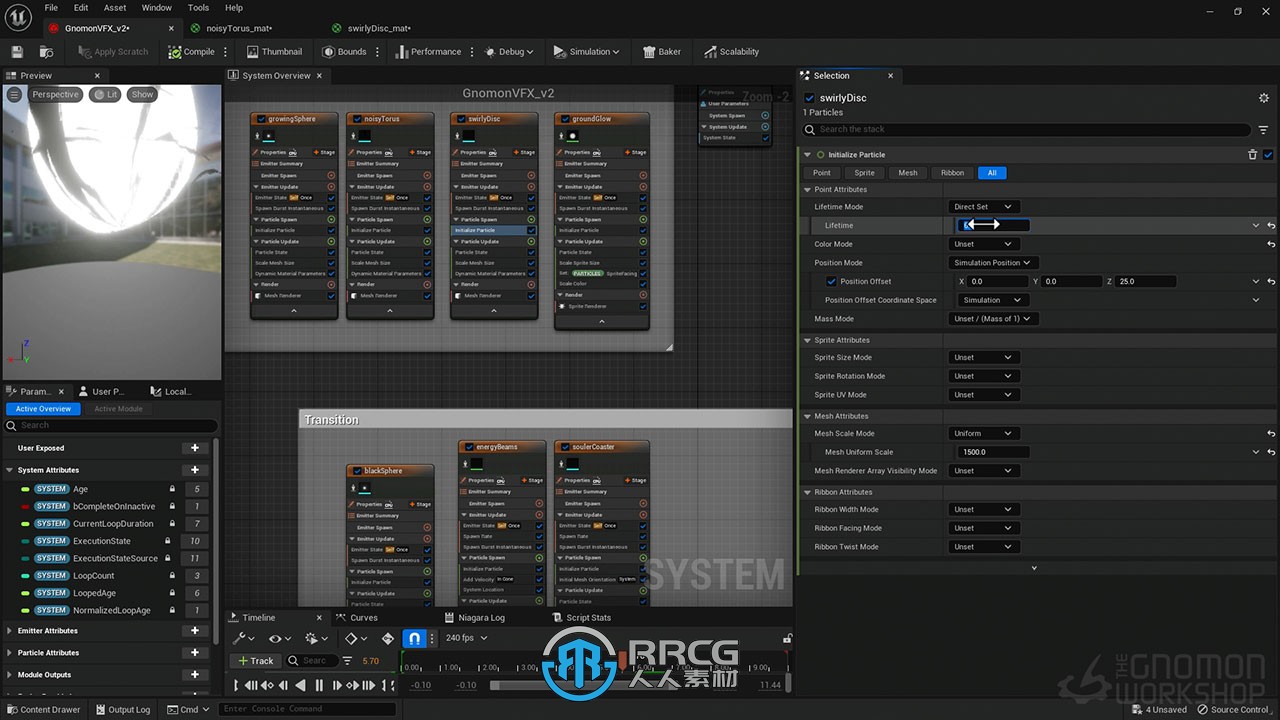This screenshot has height=720, width=1280.
Task: Add a new System Attribute with plus
Action: [195, 470]
